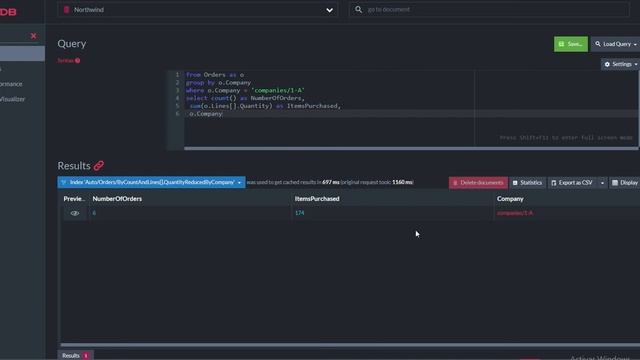Click the database icon beside Northwind
This screenshot has width=640, height=360.
(x=67, y=10)
